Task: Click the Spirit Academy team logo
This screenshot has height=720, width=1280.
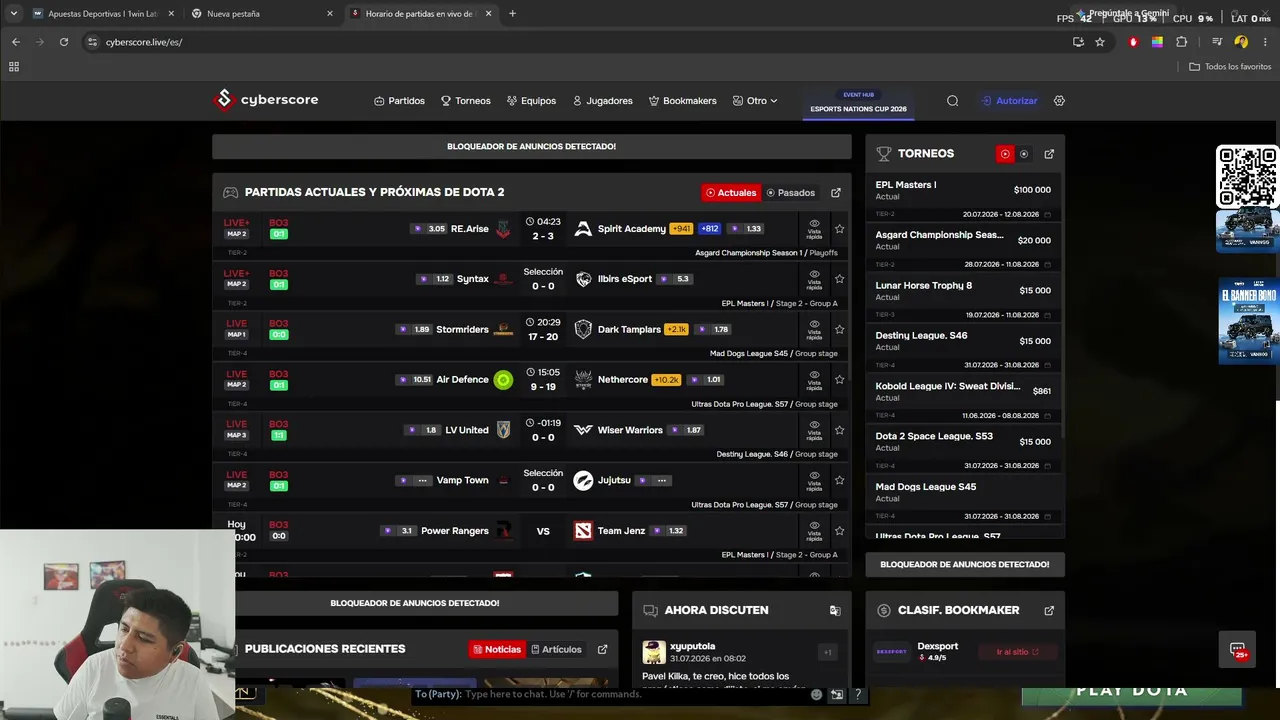Action: 583,229
